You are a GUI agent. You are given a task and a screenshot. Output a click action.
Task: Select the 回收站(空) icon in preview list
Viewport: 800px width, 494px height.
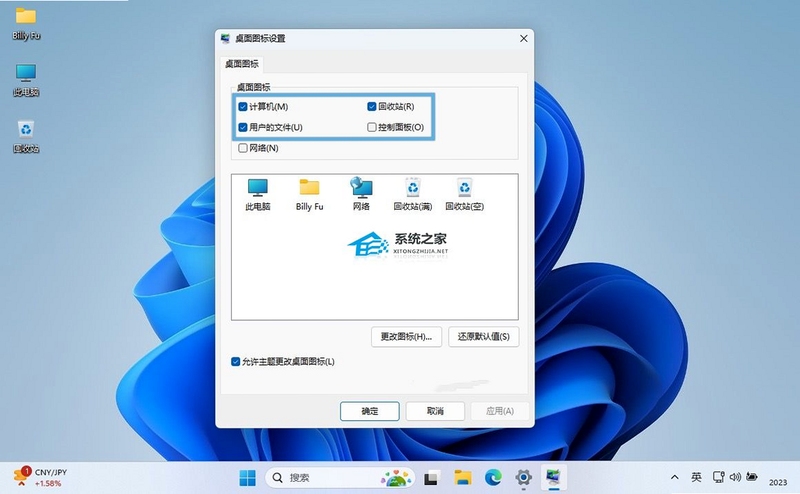464,194
